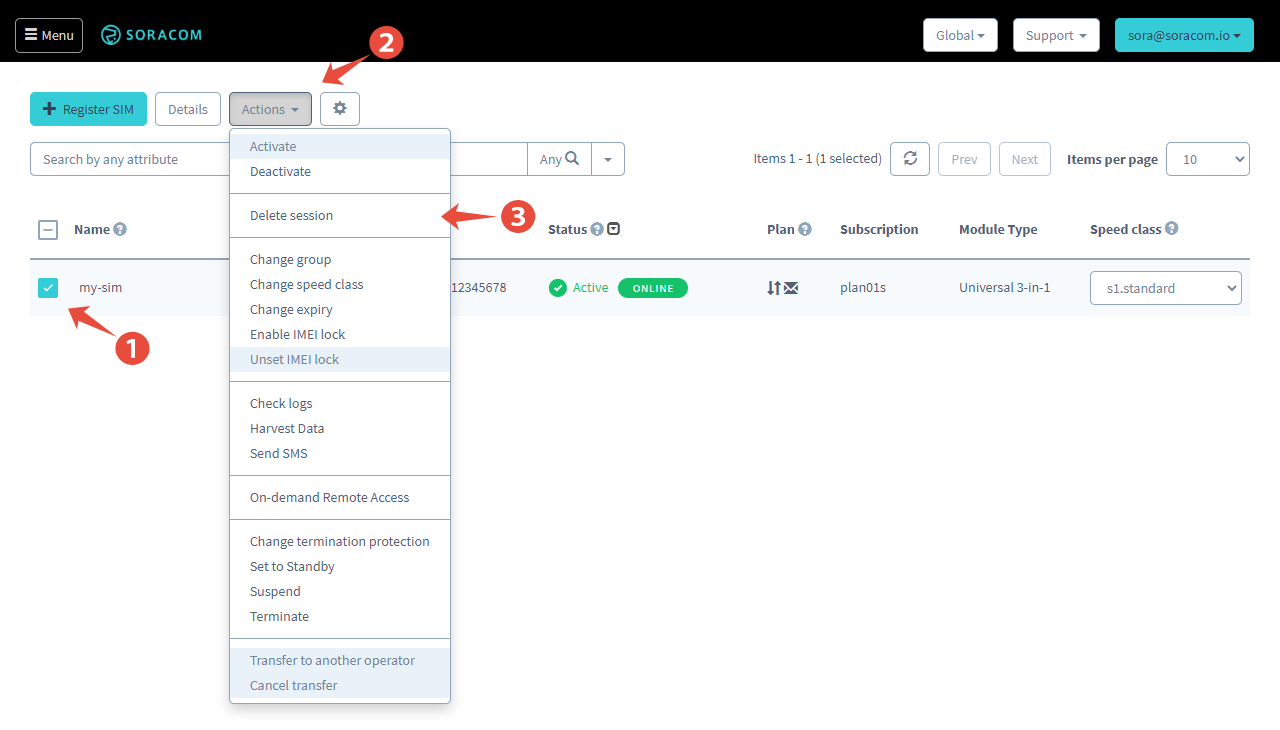This screenshot has width=1280, height=730.
Task: Click the Register SIM button
Action: (x=88, y=109)
